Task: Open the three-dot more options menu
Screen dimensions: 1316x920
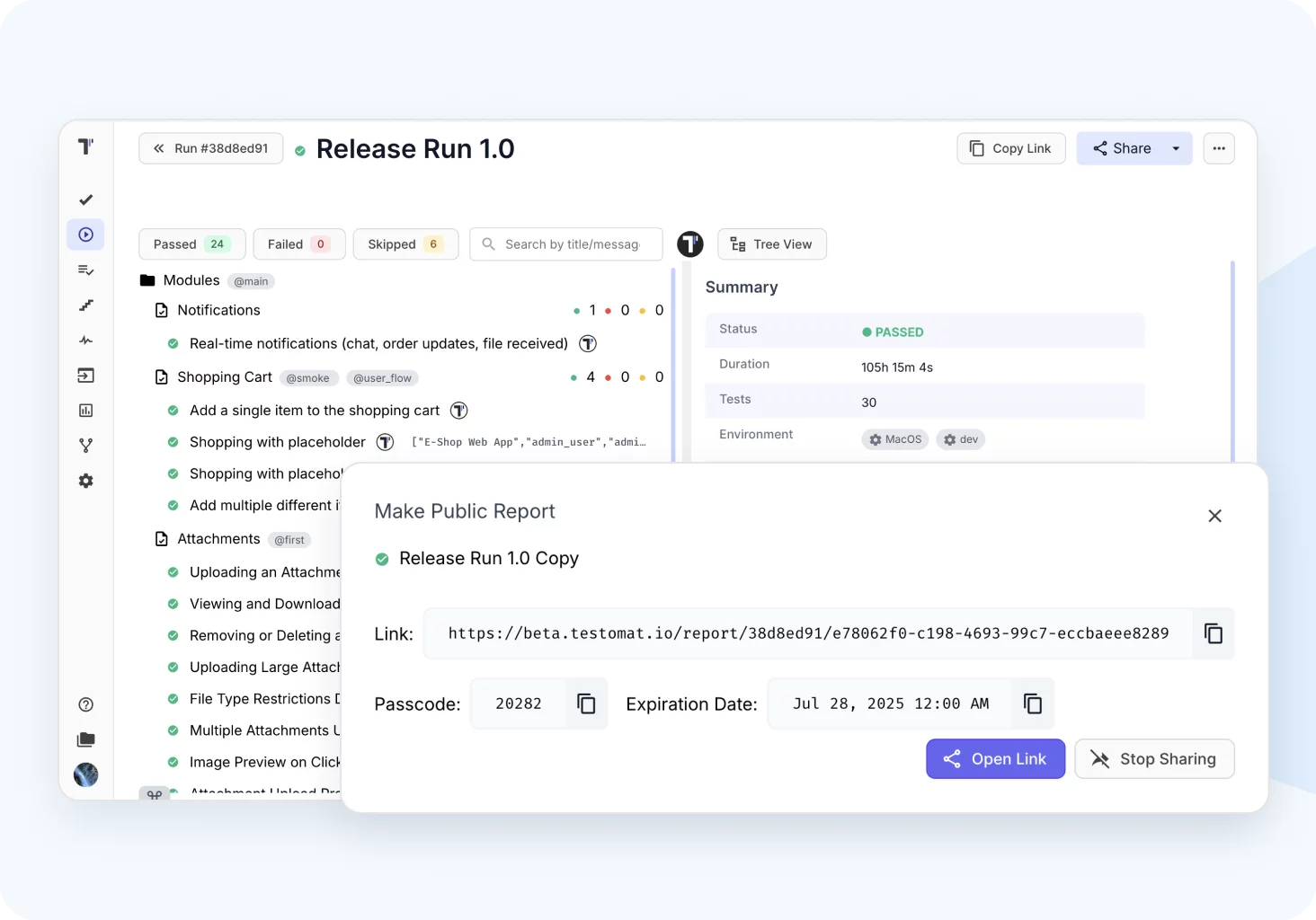Action: click(x=1218, y=148)
